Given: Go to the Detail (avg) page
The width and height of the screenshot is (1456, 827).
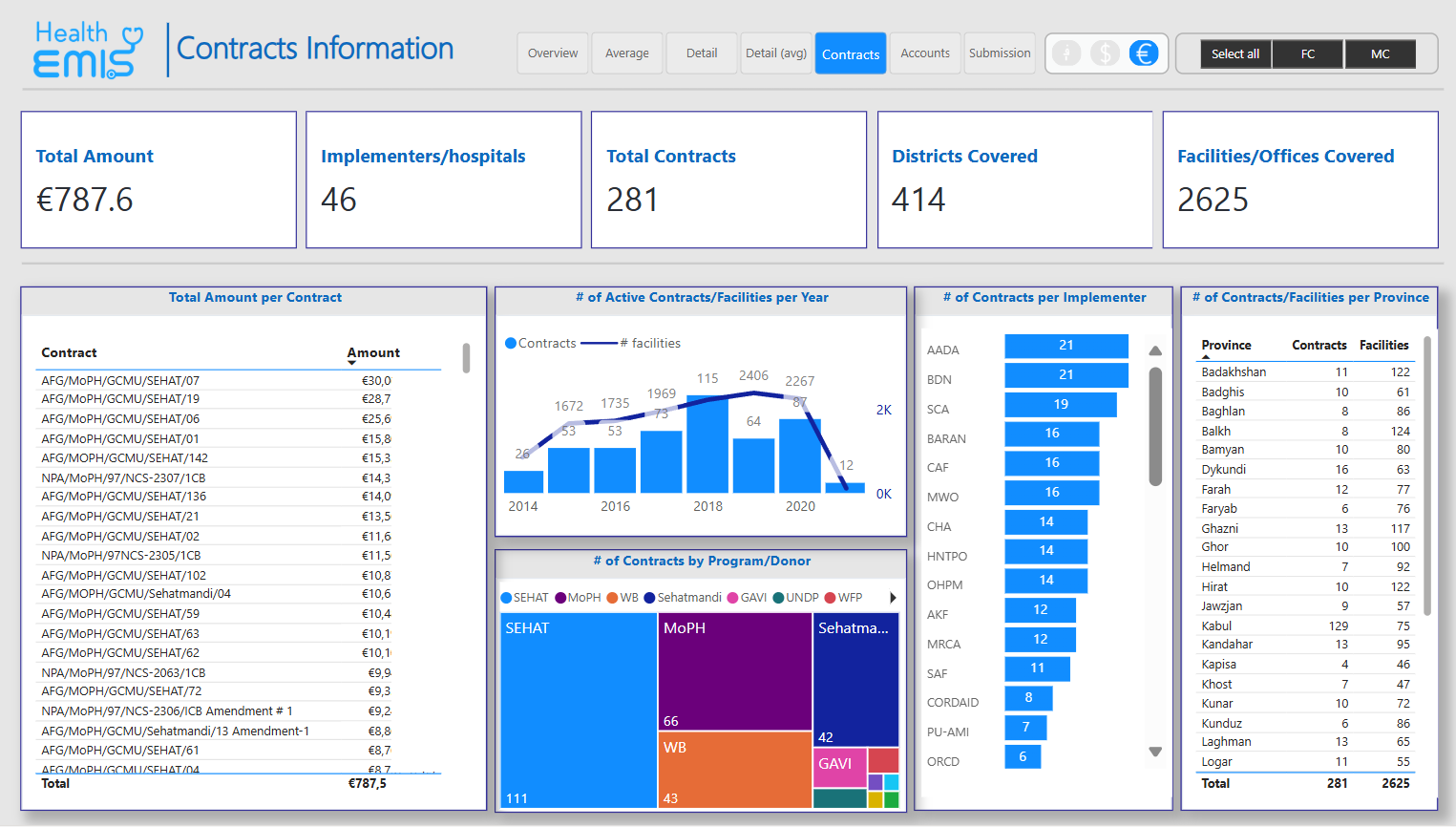Looking at the screenshot, I should pyautogui.click(x=776, y=53).
